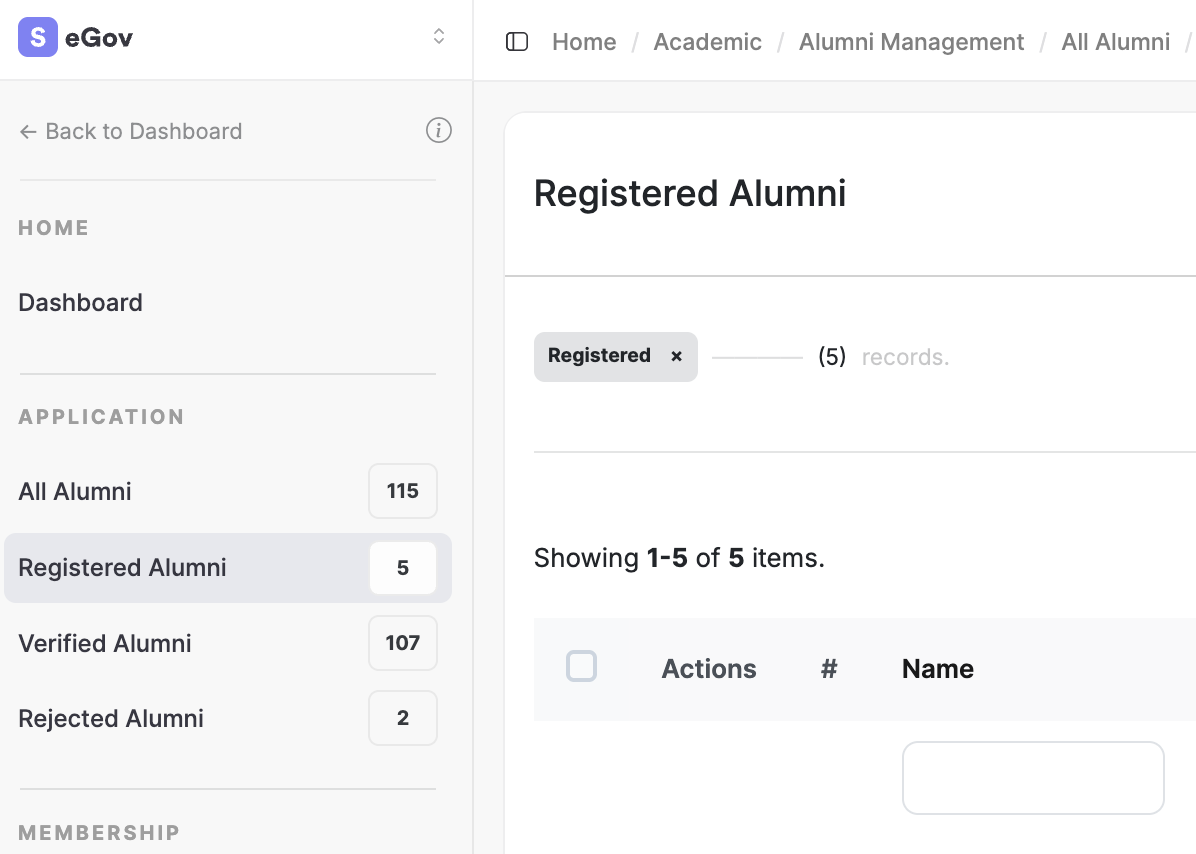Select All Alumni in sidebar
Image resolution: width=1196 pixels, height=854 pixels.
[x=75, y=491]
